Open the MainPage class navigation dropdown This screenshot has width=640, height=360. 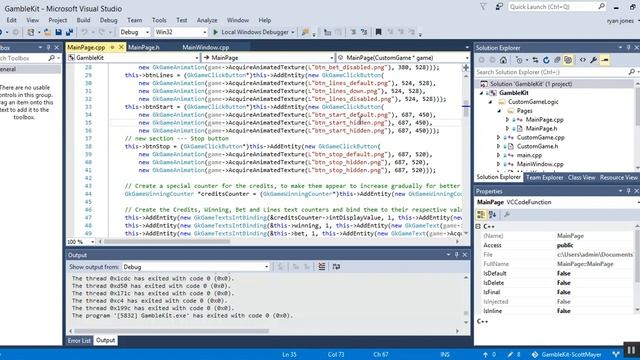pos(269,58)
